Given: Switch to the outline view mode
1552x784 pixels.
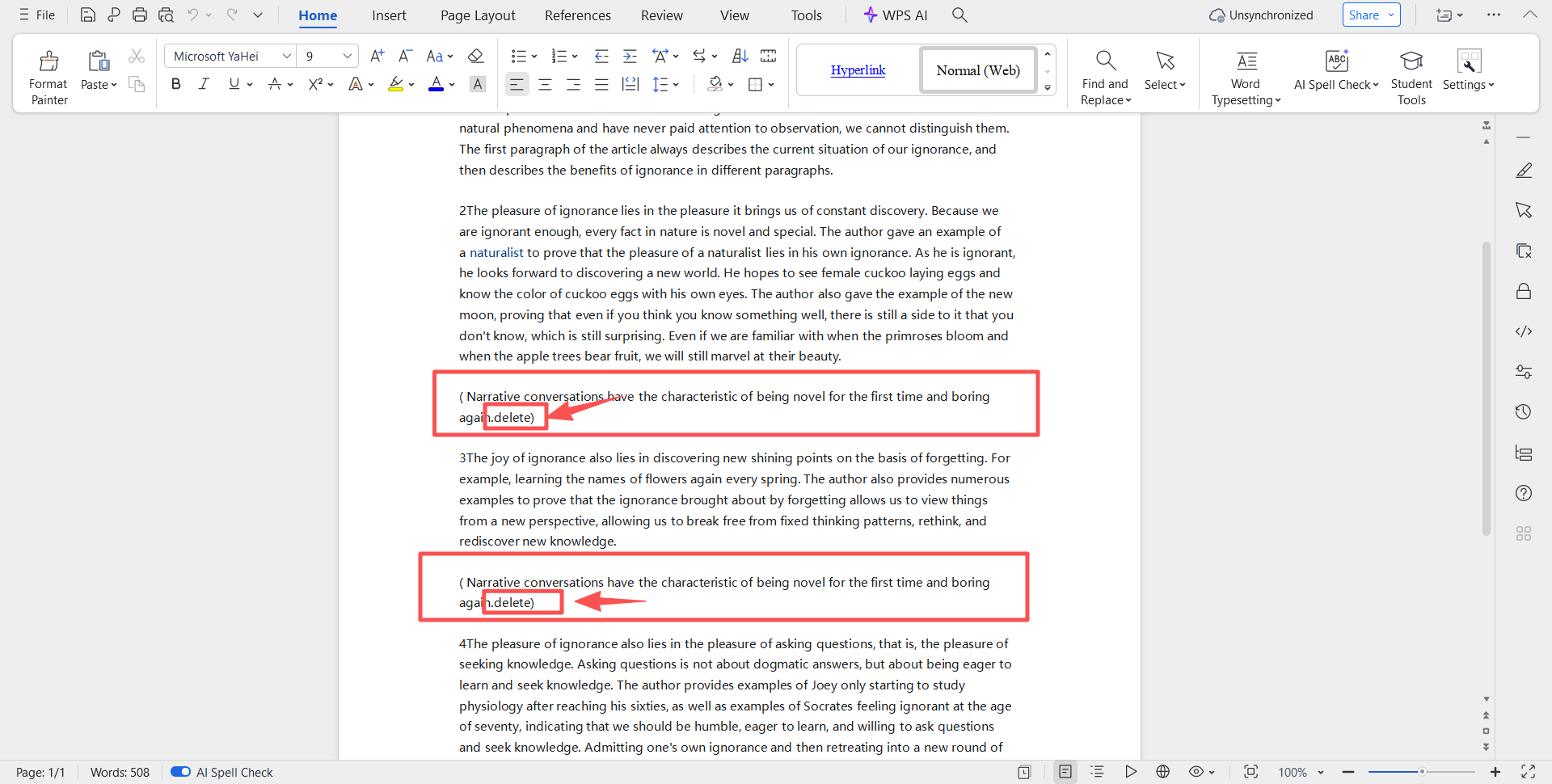Looking at the screenshot, I should click(x=1097, y=772).
